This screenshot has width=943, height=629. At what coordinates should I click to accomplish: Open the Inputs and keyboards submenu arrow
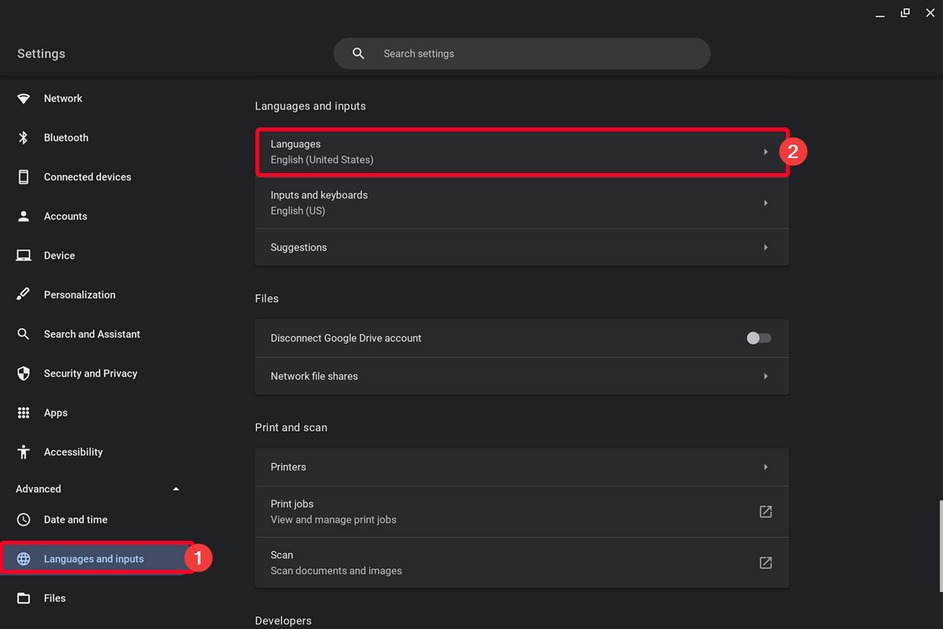(x=765, y=203)
